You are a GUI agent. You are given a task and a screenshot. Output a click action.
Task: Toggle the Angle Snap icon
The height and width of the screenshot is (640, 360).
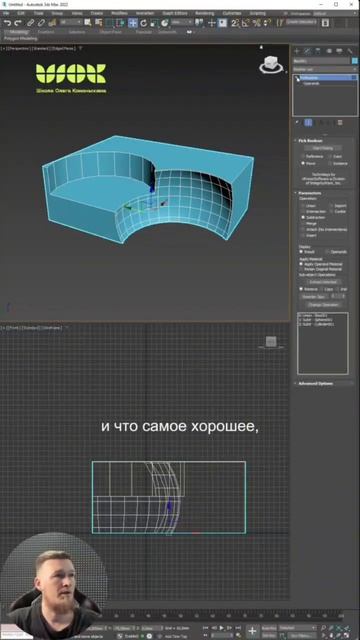245,23
